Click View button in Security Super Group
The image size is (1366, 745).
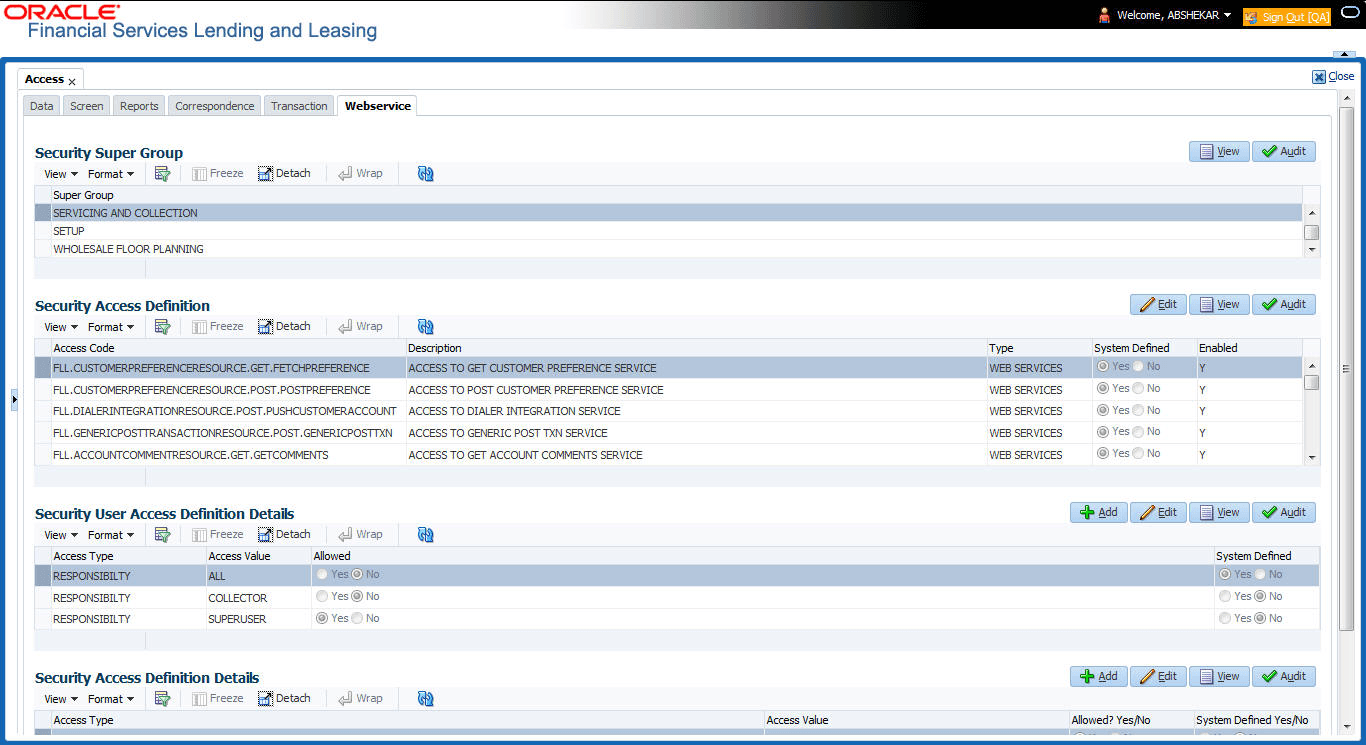click(1219, 152)
